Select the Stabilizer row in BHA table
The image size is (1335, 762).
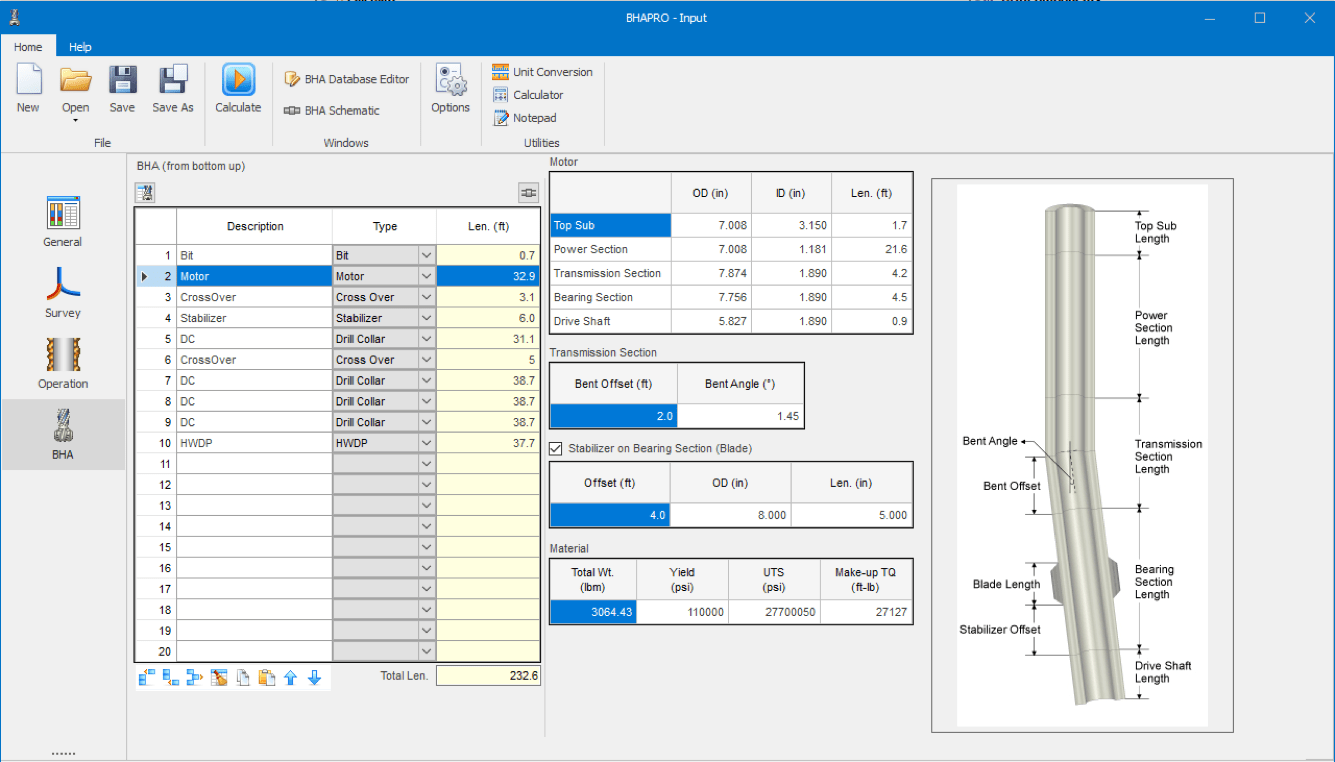[x=338, y=318]
